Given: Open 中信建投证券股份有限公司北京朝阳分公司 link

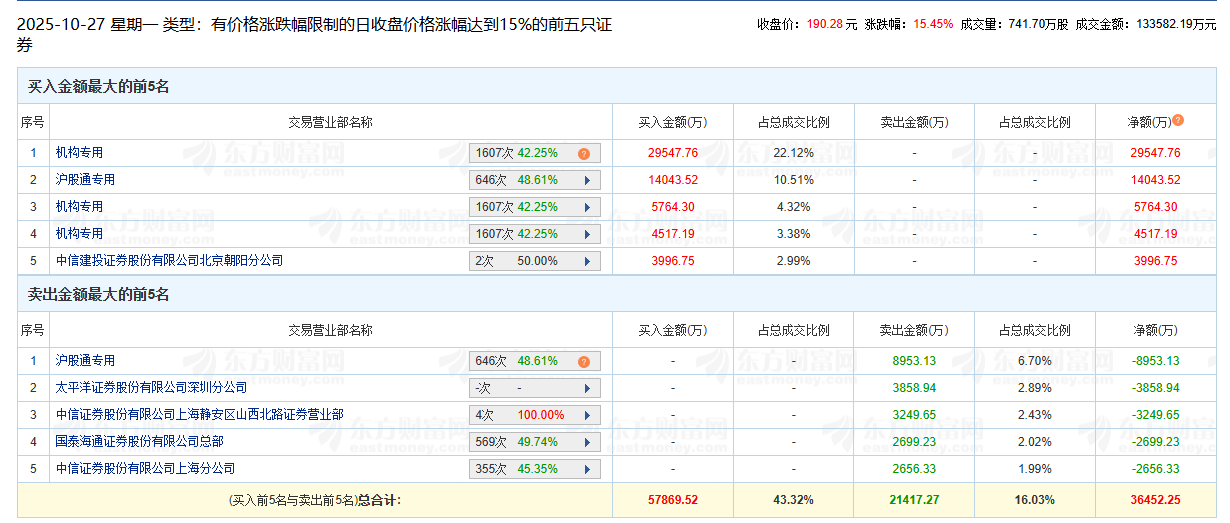Looking at the screenshot, I should tap(169, 260).
